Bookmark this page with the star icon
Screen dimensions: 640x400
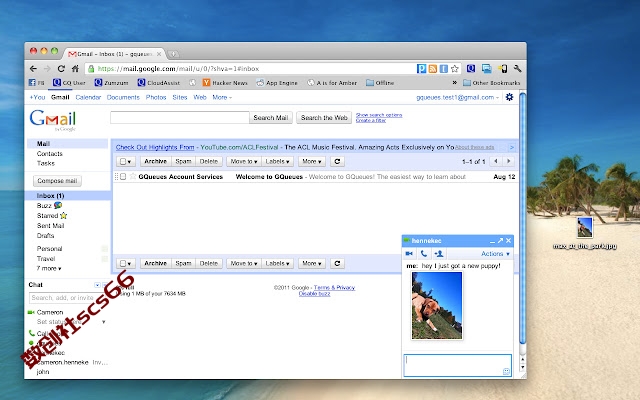[x=455, y=69]
